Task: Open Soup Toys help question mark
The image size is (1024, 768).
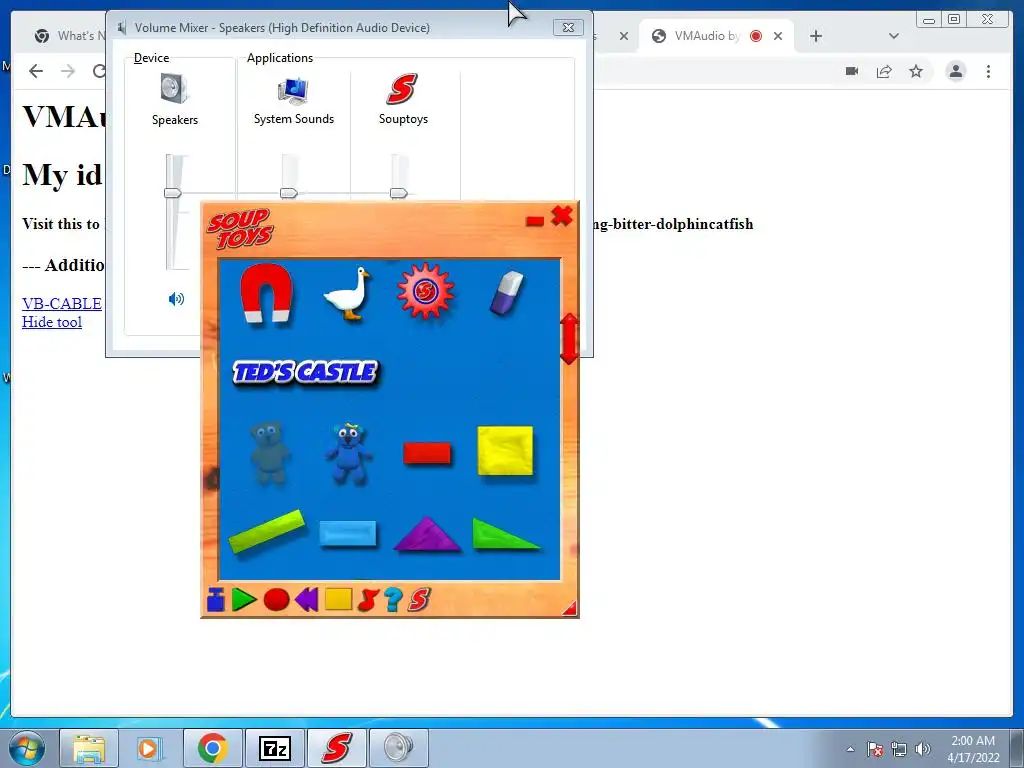Action: pos(392,599)
